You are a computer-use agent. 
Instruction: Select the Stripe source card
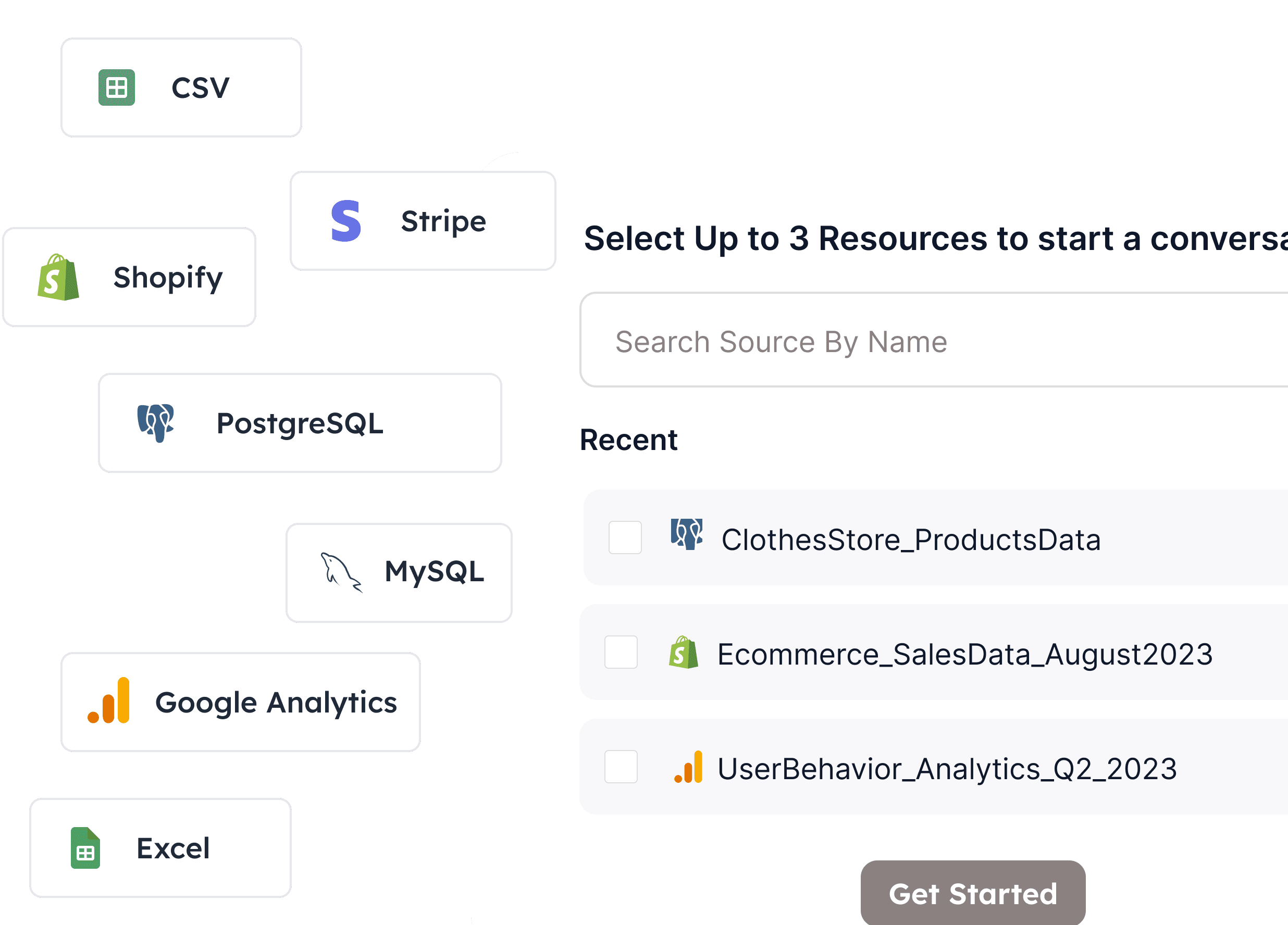tap(423, 220)
